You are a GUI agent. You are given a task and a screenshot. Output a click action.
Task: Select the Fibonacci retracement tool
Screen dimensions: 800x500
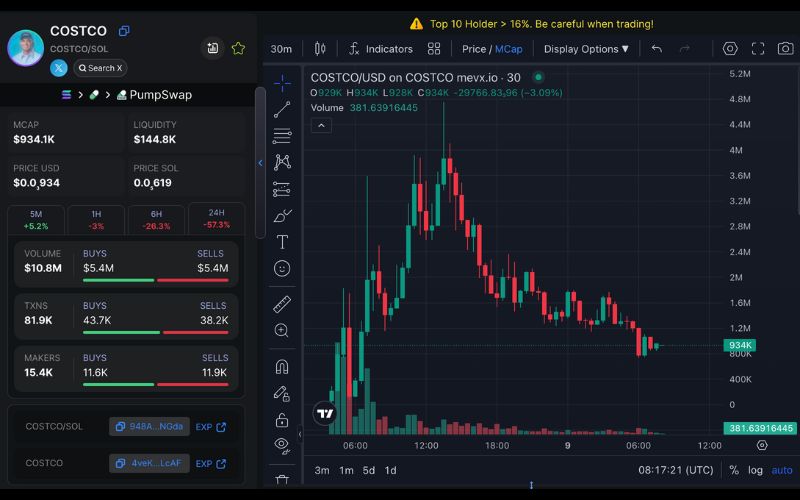coord(282,136)
